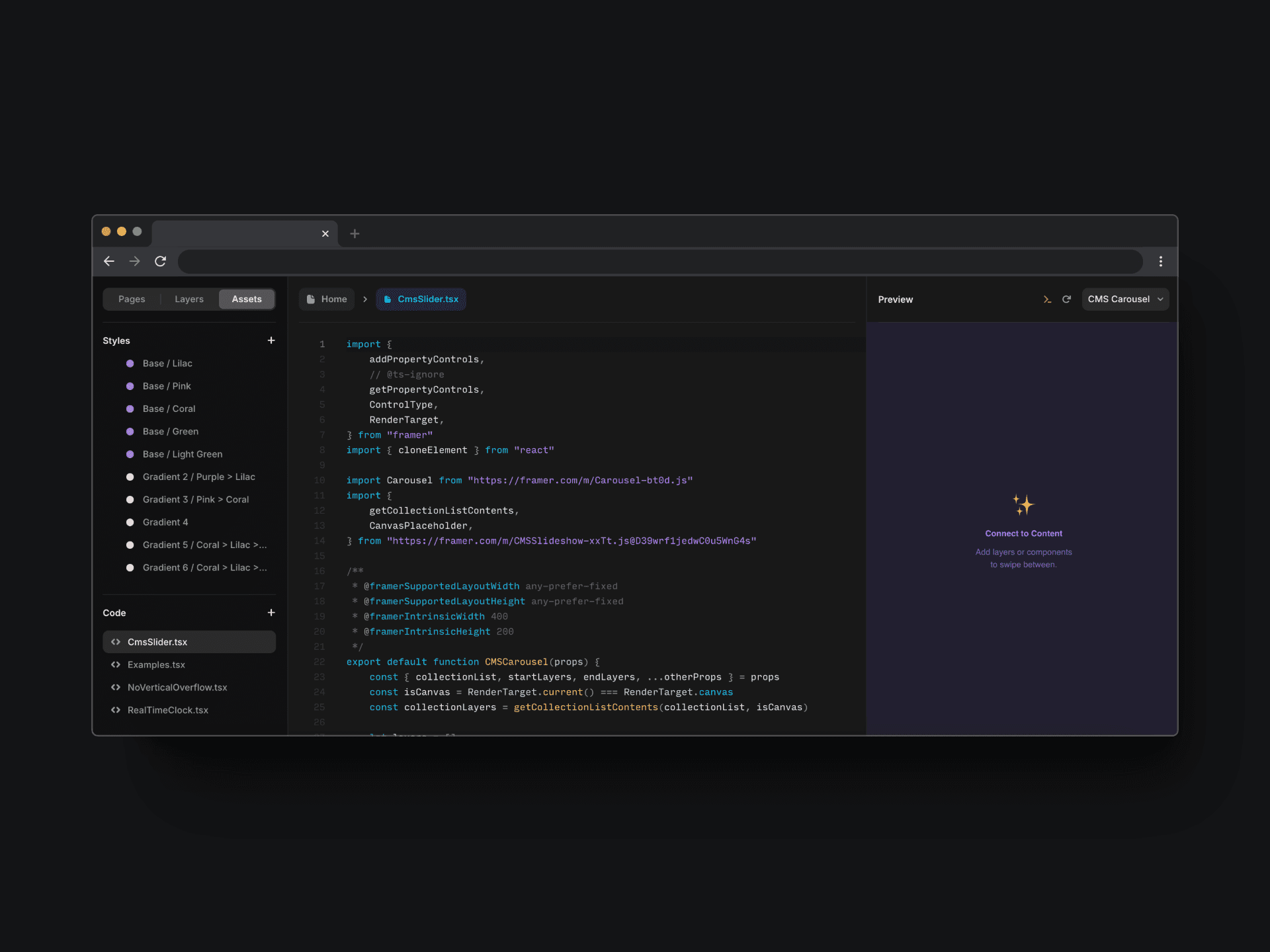The image size is (1270, 952).
Task: Click the addPropertyControls line of code
Action: click(x=427, y=359)
